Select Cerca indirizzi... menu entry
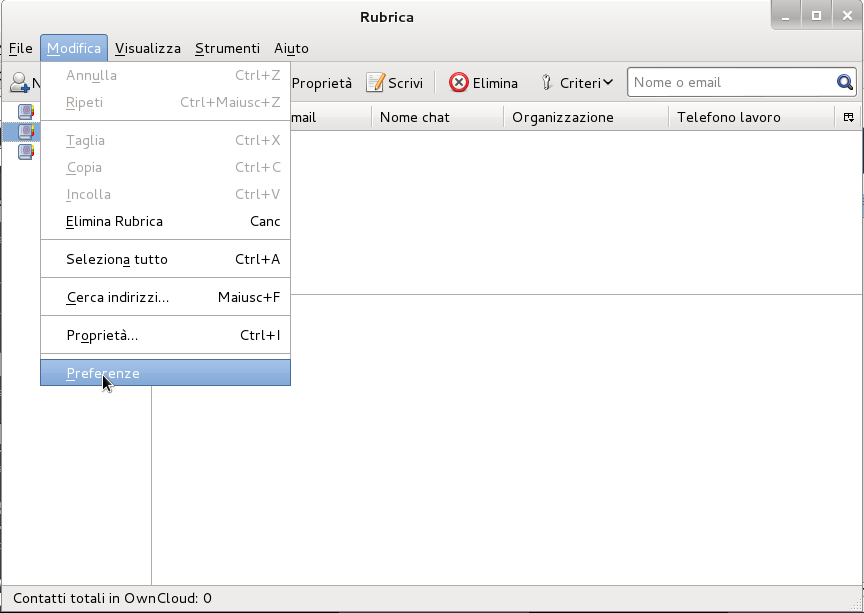The height and width of the screenshot is (613, 864). click(x=117, y=297)
